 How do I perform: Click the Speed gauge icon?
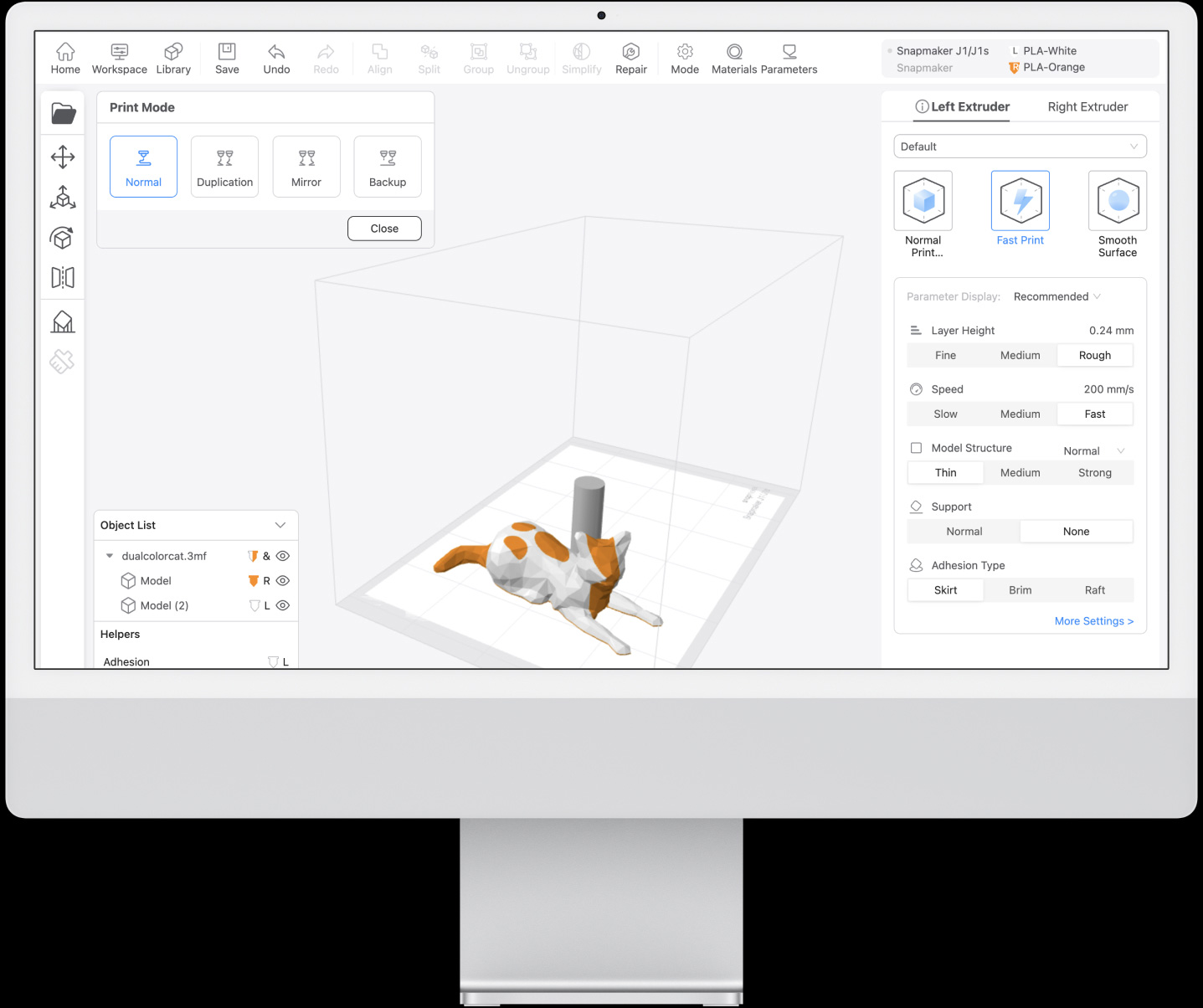916,389
